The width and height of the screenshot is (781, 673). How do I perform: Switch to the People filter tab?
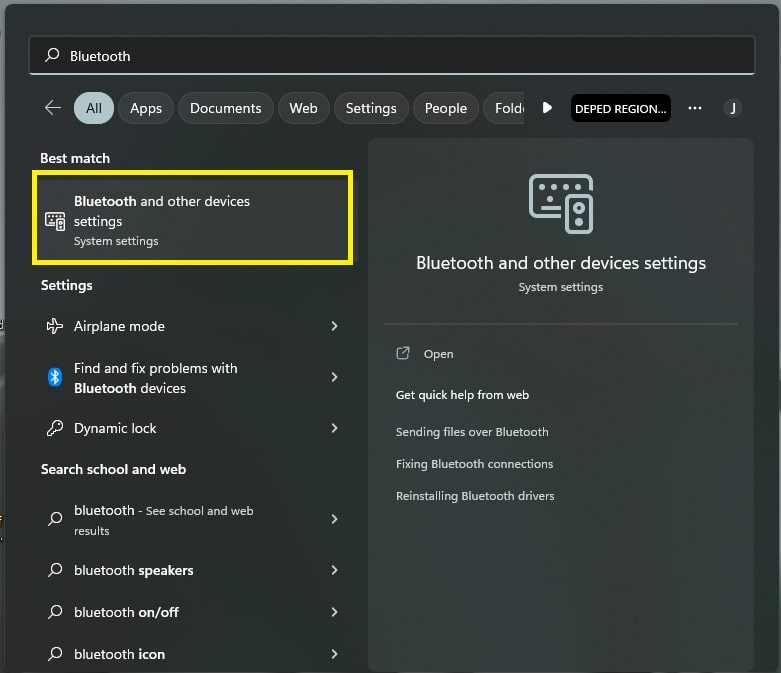point(446,108)
